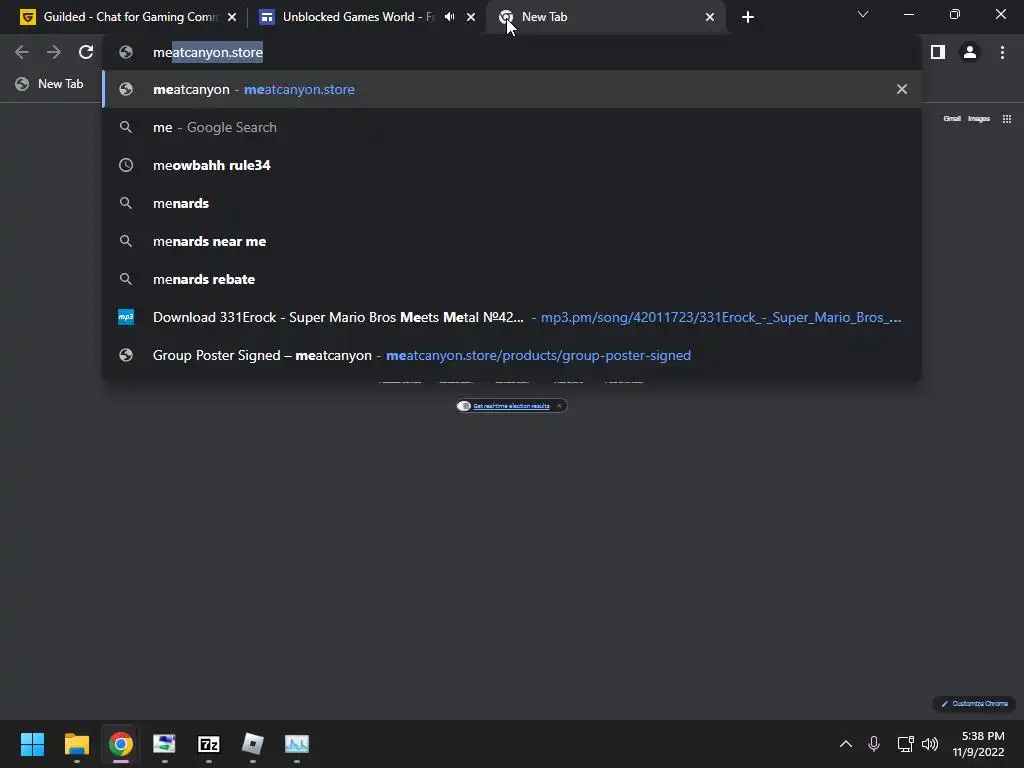Reload the current page
Screen dimensions: 1024x768
pyautogui.click(x=86, y=52)
